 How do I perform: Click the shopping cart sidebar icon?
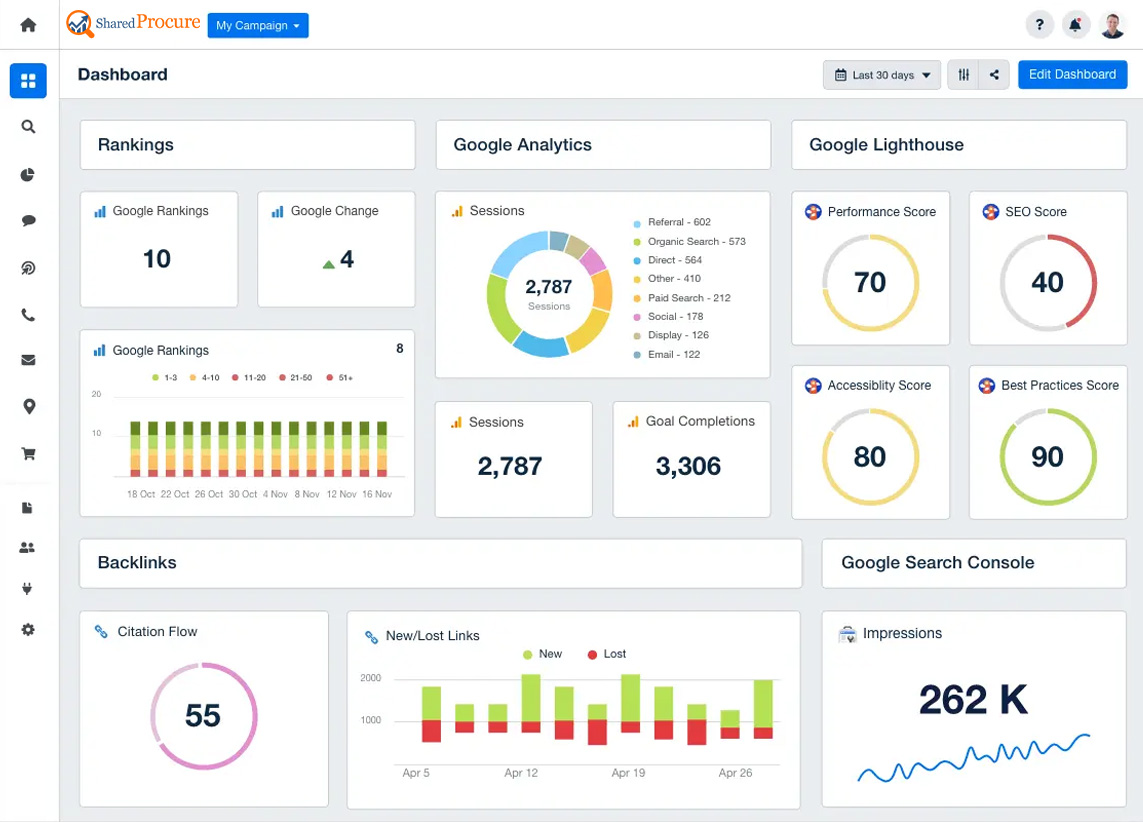coord(28,453)
